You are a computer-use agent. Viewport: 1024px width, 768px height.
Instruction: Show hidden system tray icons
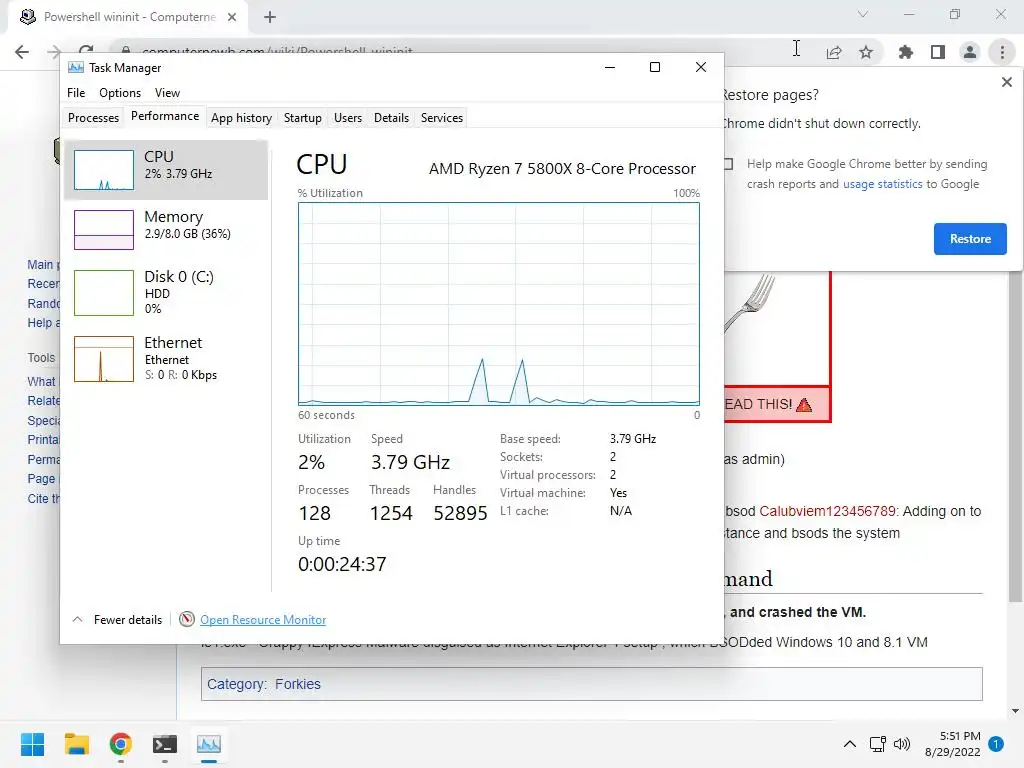(x=850, y=744)
